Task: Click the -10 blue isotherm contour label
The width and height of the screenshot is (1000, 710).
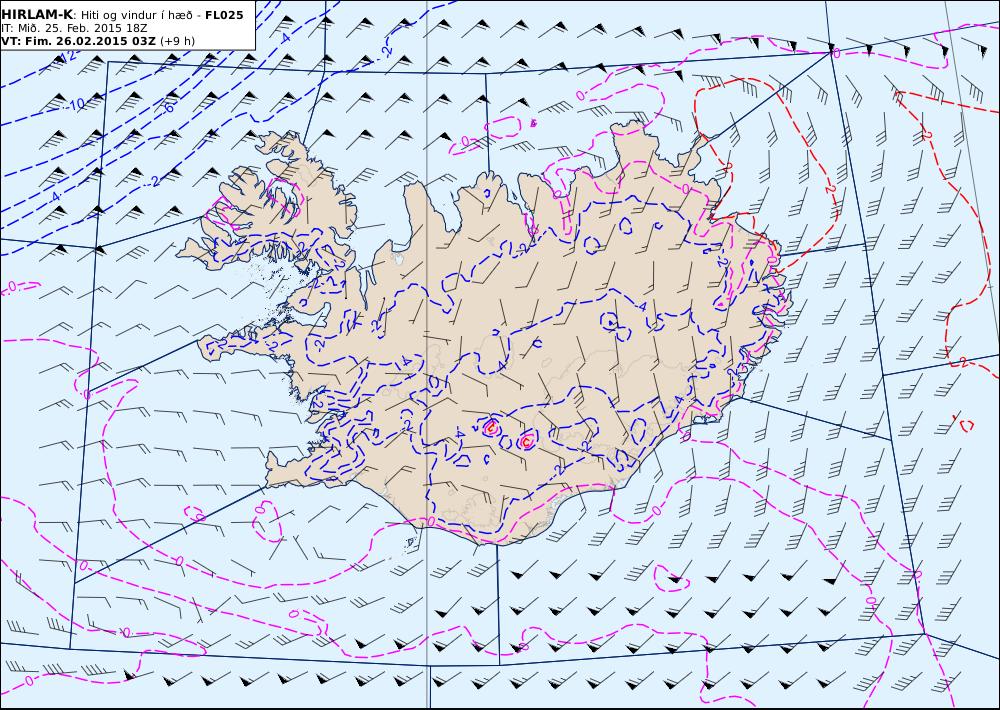Action: tap(76, 104)
